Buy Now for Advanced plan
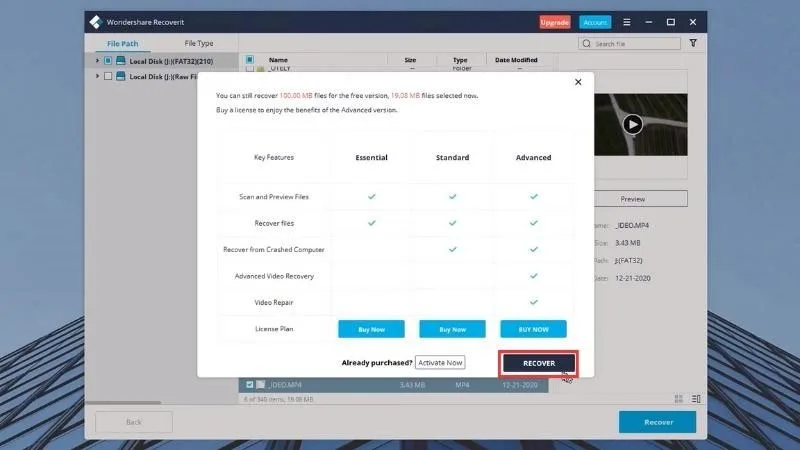Screen dimensions: 800x450 click(x=533, y=329)
